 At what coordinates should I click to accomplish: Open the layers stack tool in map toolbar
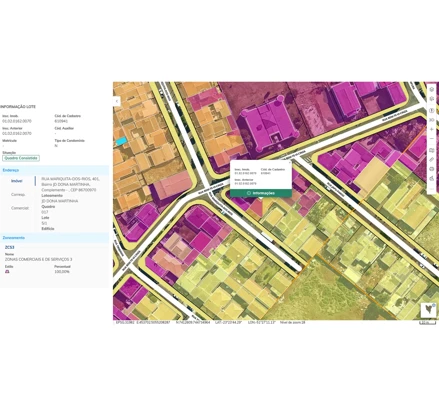pos(432,89)
